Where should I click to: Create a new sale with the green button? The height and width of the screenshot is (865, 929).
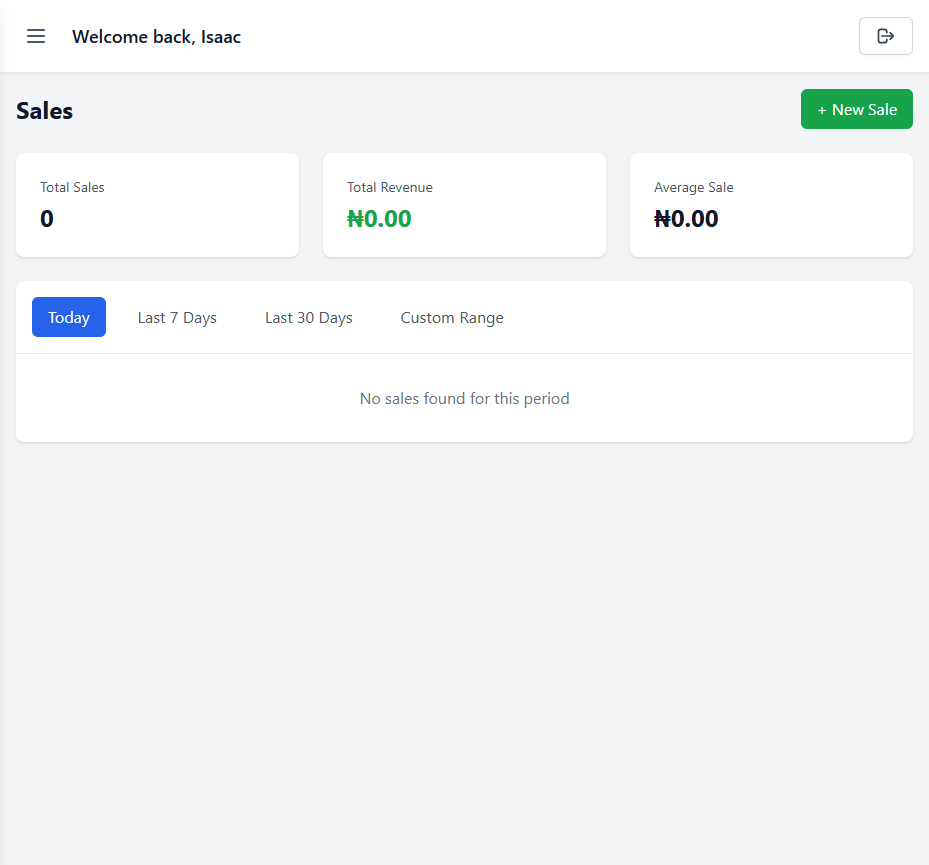[856, 109]
